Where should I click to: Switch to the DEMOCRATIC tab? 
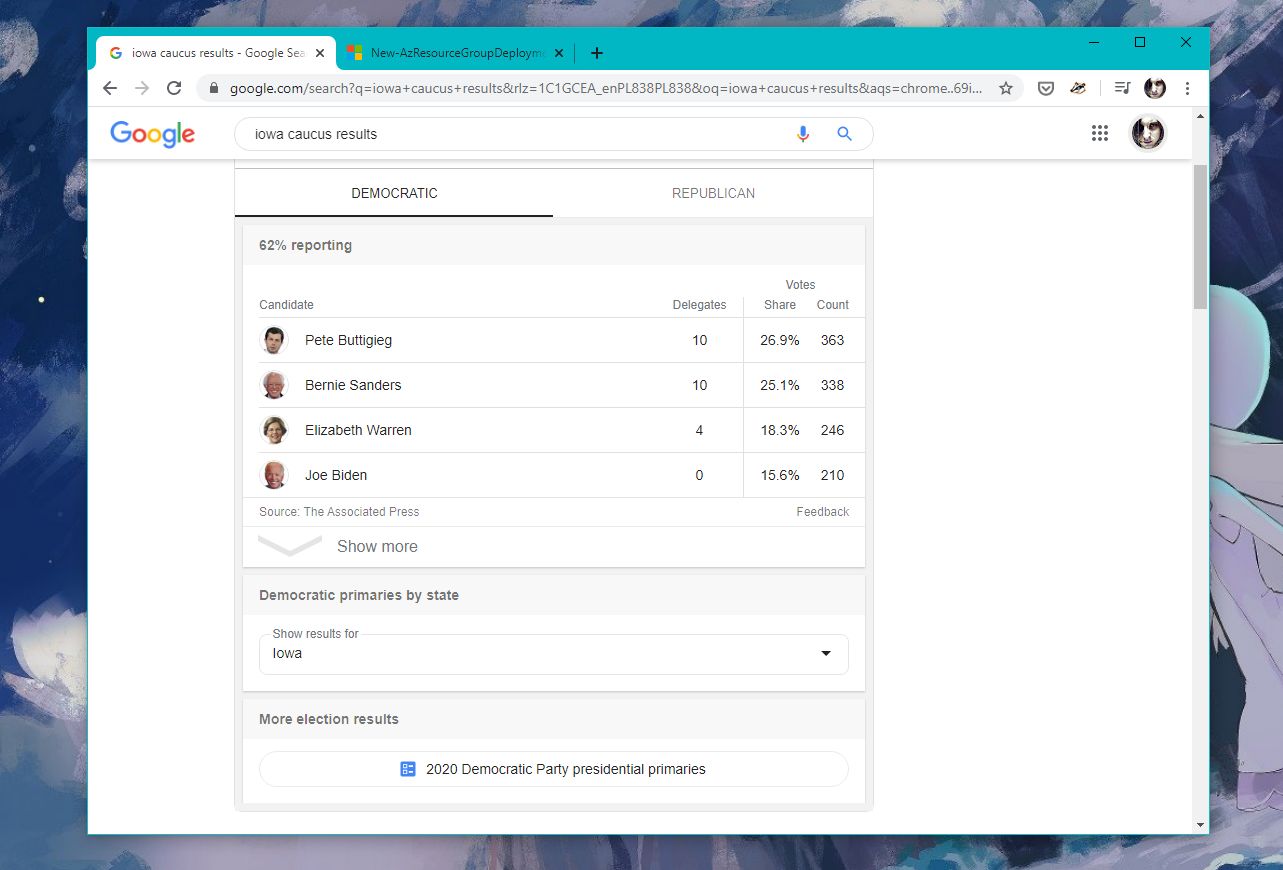point(394,193)
